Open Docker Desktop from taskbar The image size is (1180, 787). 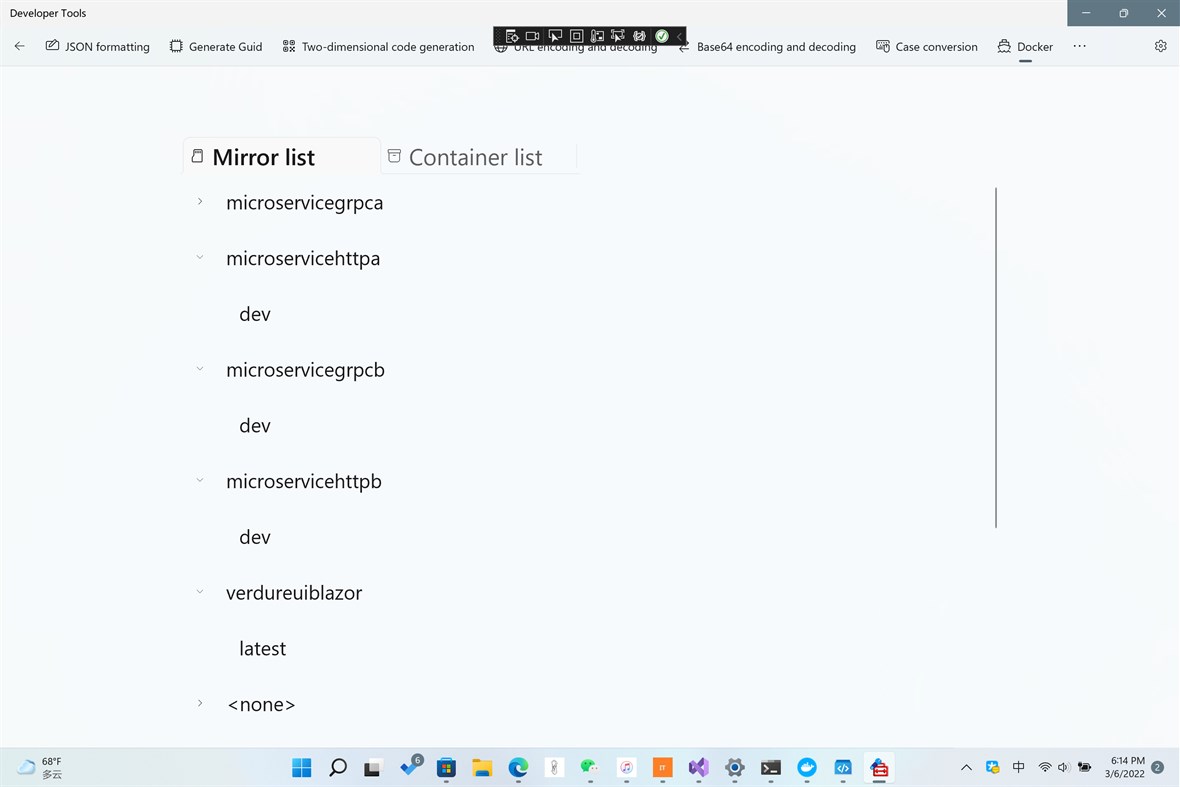(x=807, y=767)
